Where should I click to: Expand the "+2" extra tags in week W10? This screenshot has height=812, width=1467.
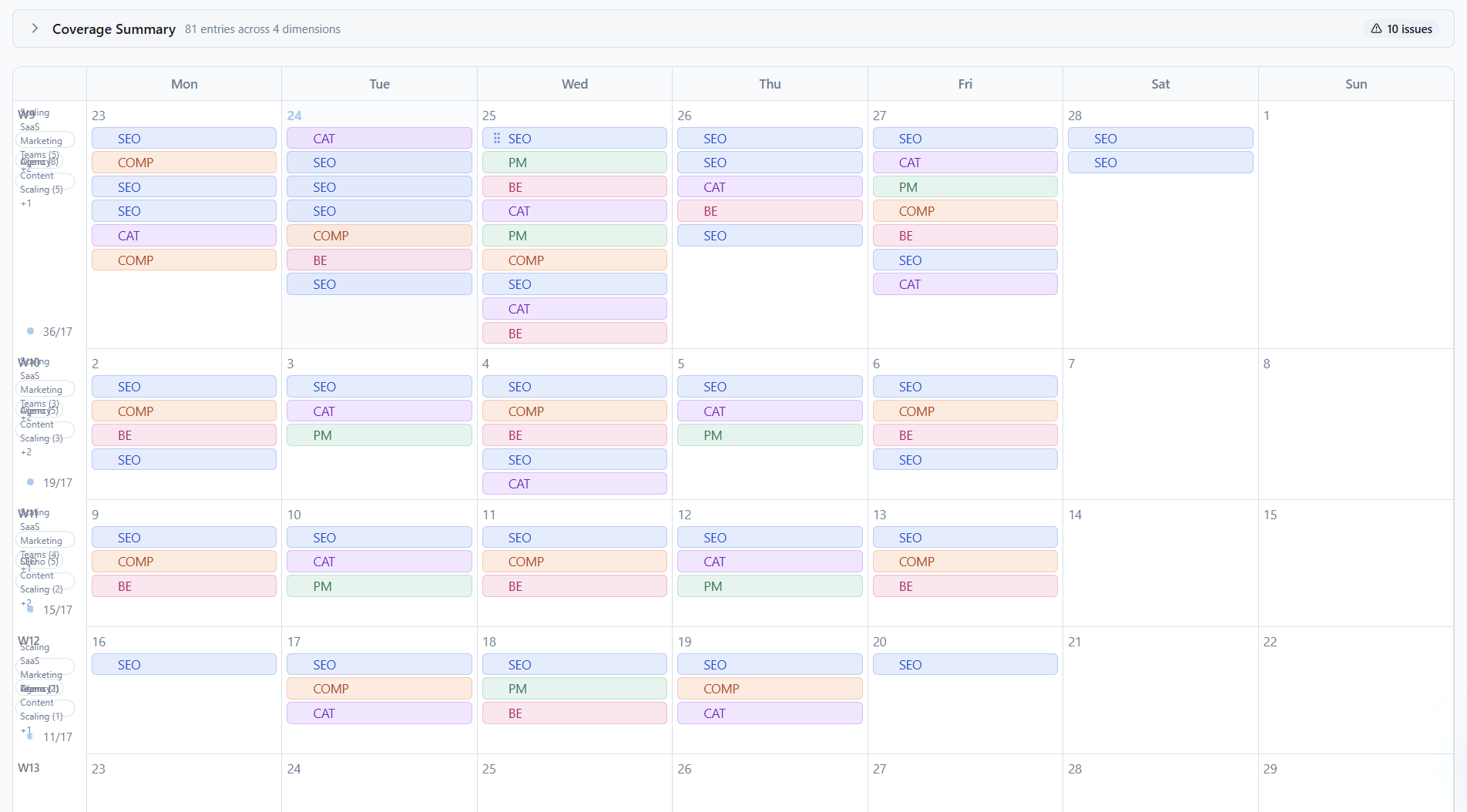point(26,452)
